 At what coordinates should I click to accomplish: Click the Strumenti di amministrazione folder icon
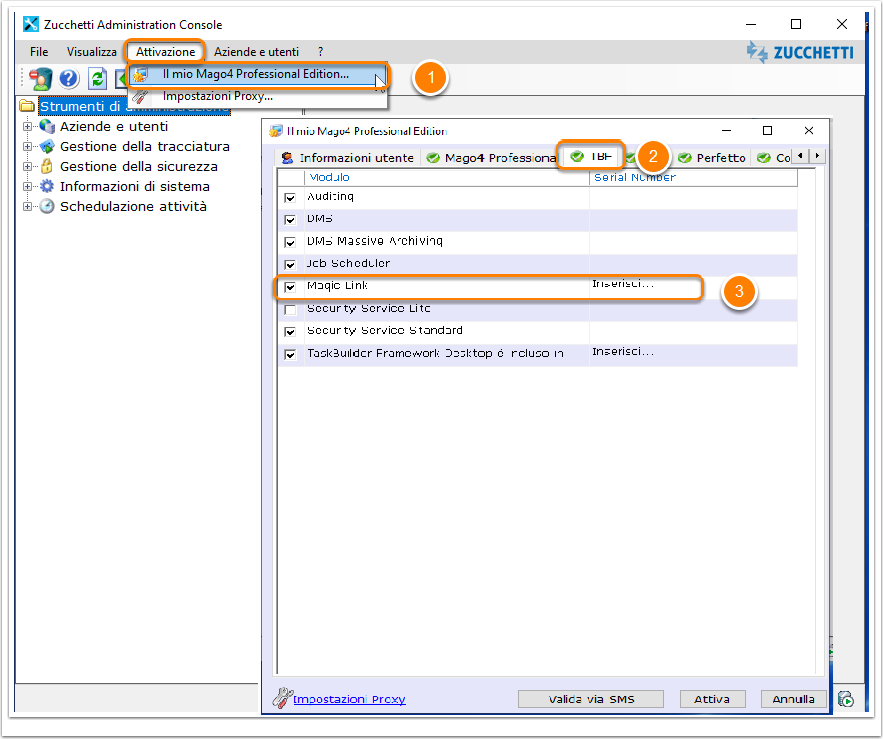click(x=27, y=106)
